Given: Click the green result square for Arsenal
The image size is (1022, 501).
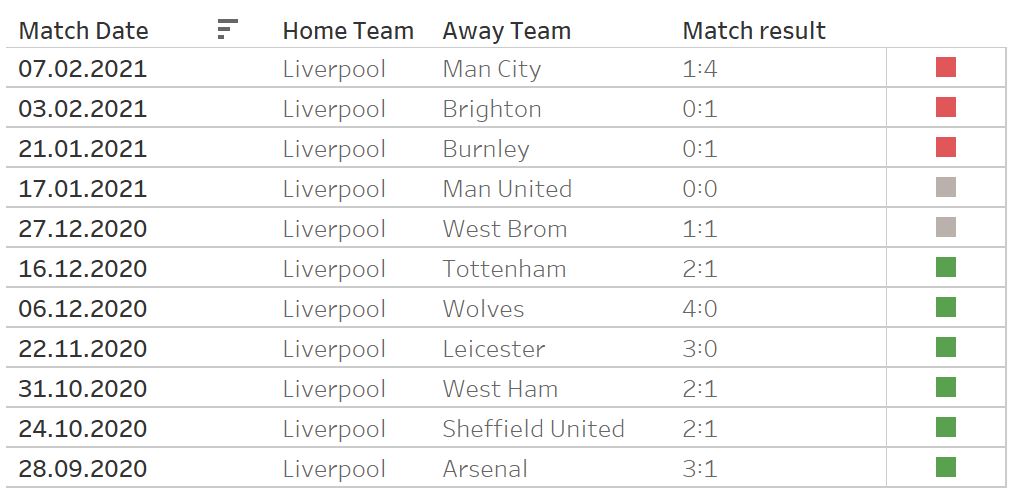Looking at the screenshot, I should [946, 468].
